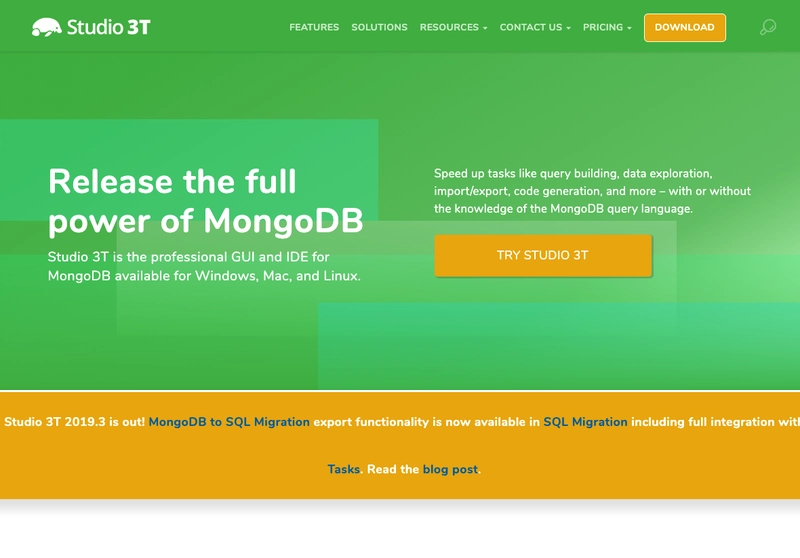Image resolution: width=800 pixels, height=558 pixels.
Task: Click the 'Studio 3T 2019.3 is out!' text
Action: pos(74,422)
